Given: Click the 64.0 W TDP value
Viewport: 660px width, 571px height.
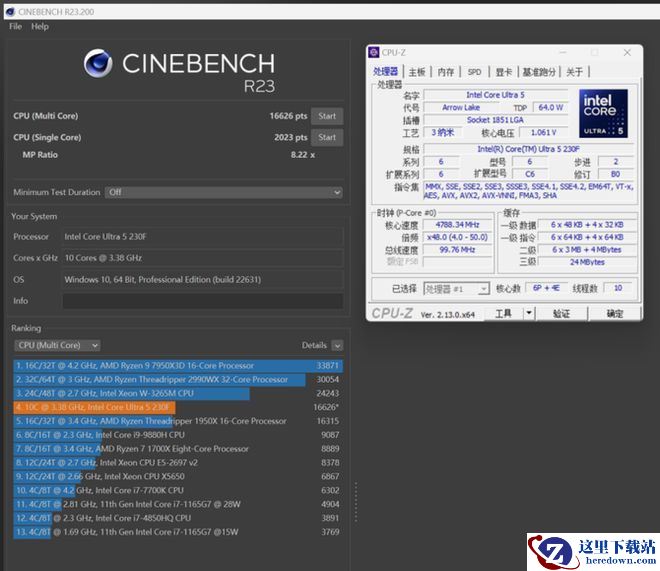Looking at the screenshot, I should (551, 107).
